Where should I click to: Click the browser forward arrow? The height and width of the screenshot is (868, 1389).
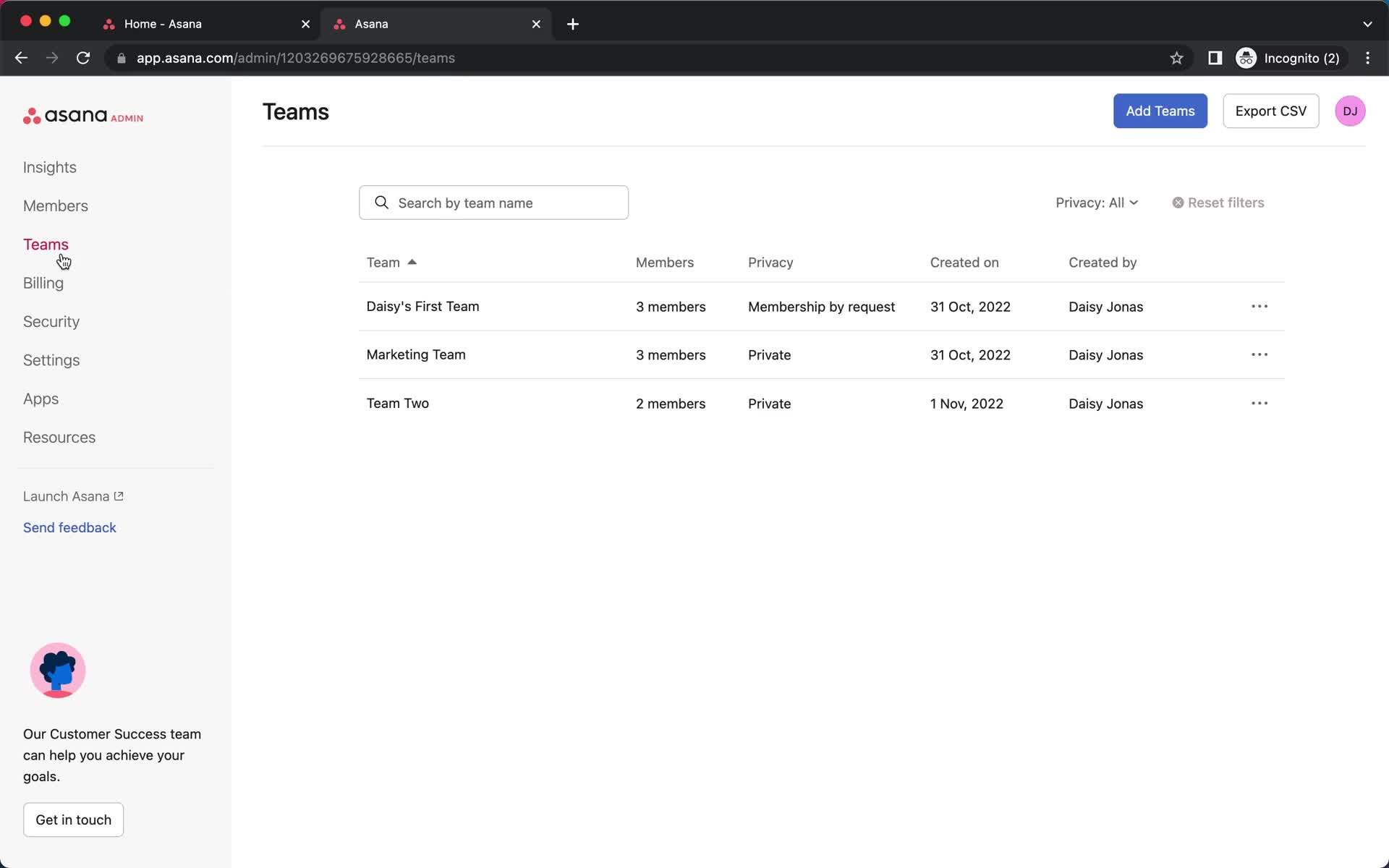coord(52,58)
